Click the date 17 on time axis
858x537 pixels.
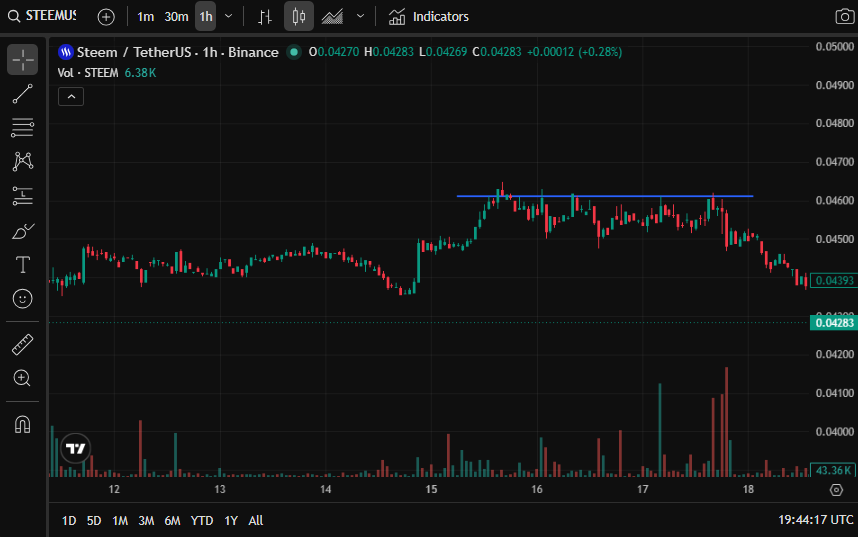coord(642,489)
